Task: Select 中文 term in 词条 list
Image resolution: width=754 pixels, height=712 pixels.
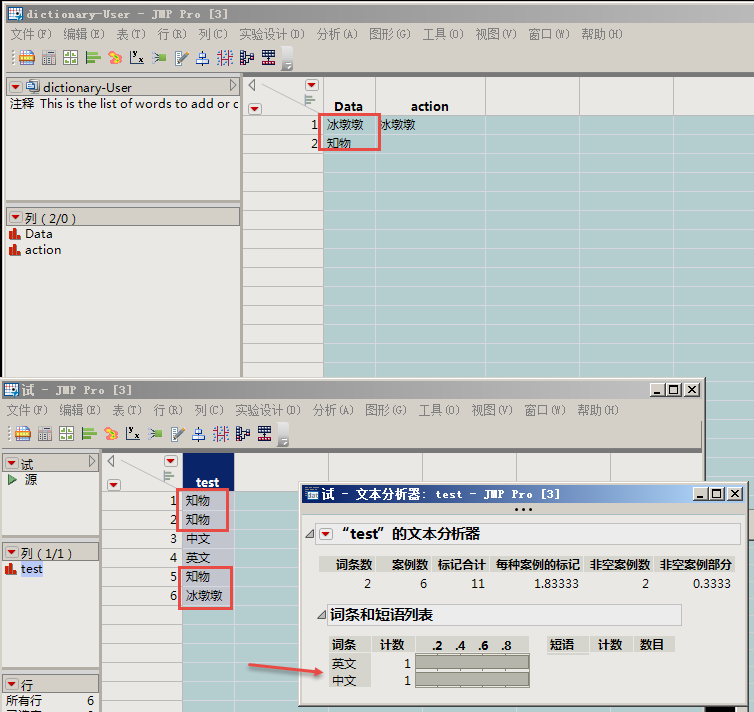Action: coord(343,681)
